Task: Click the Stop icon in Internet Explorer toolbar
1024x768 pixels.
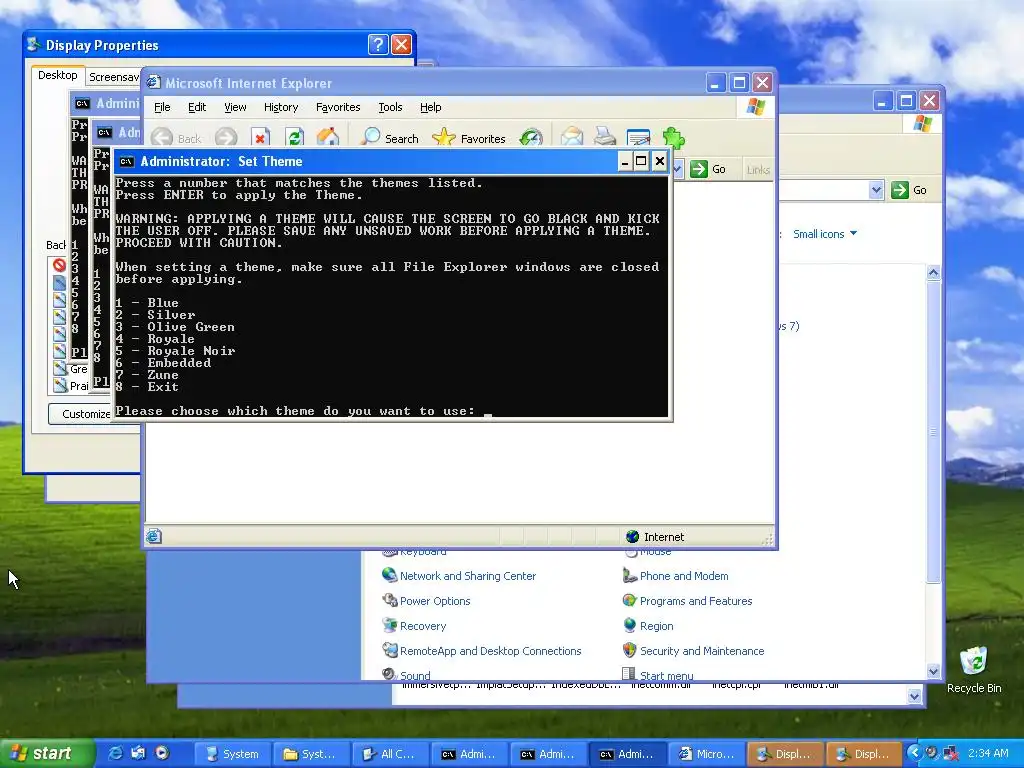Action: point(260,138)
